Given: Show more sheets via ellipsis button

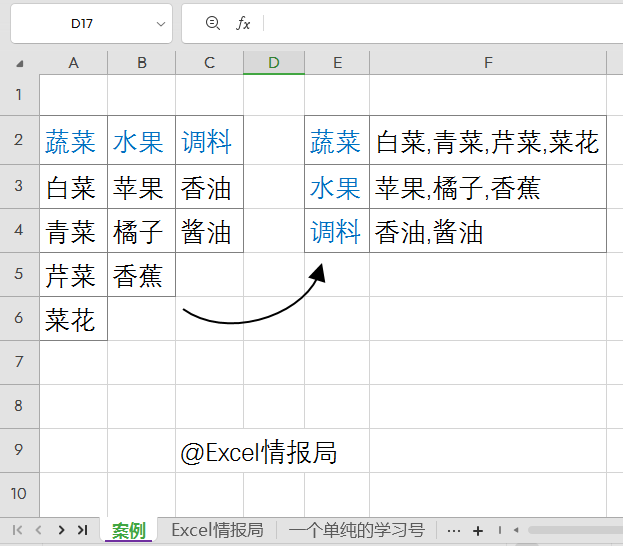Looking at the screenshot, I should (453, 531).
